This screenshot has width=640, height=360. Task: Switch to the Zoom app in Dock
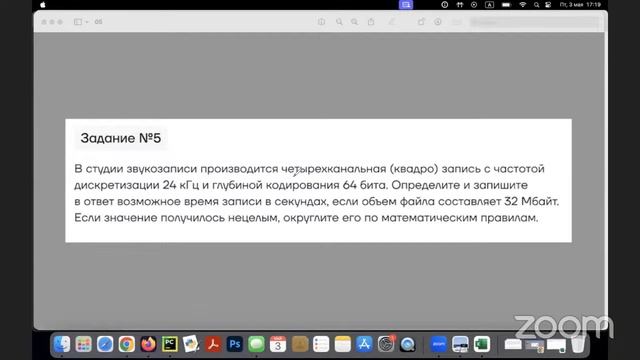(438, 344)
